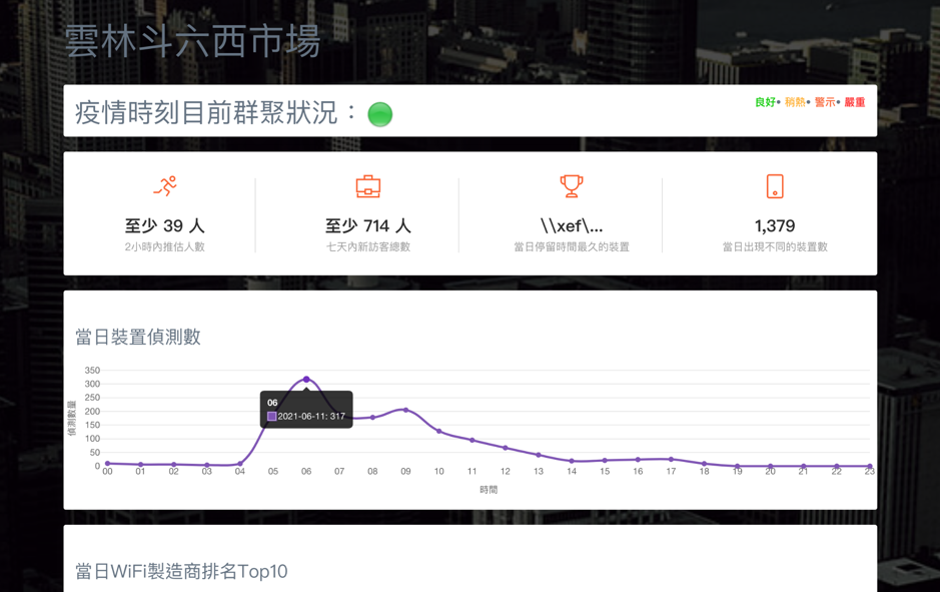Click the 疫情時刻目前群聚狀況 heading
This screenshot has height=593, width=941.
pyautogui.click(x=206, y=112)
